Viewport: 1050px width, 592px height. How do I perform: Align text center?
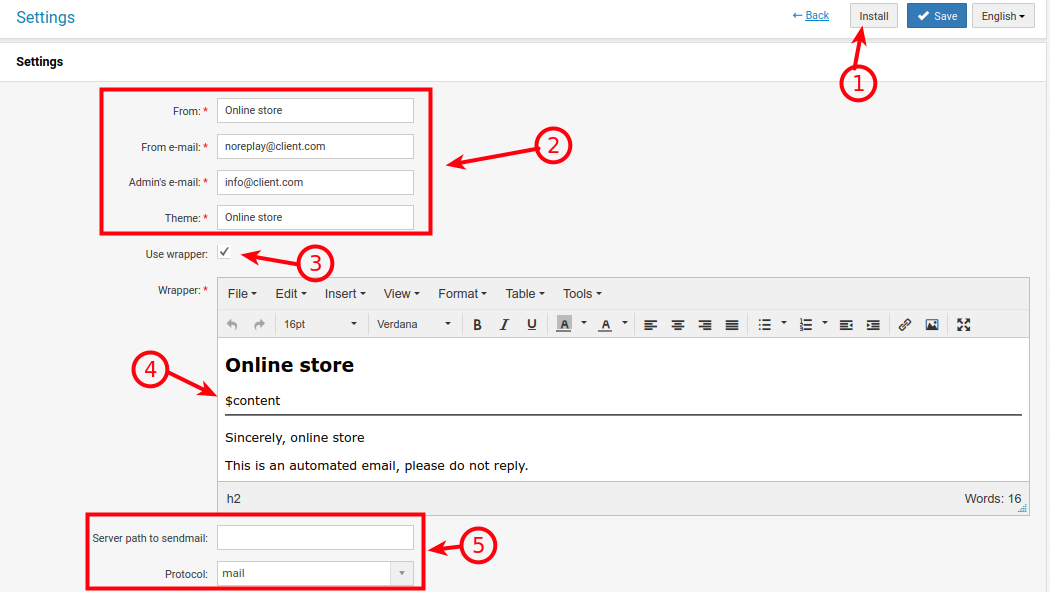[x=678, y=325]
